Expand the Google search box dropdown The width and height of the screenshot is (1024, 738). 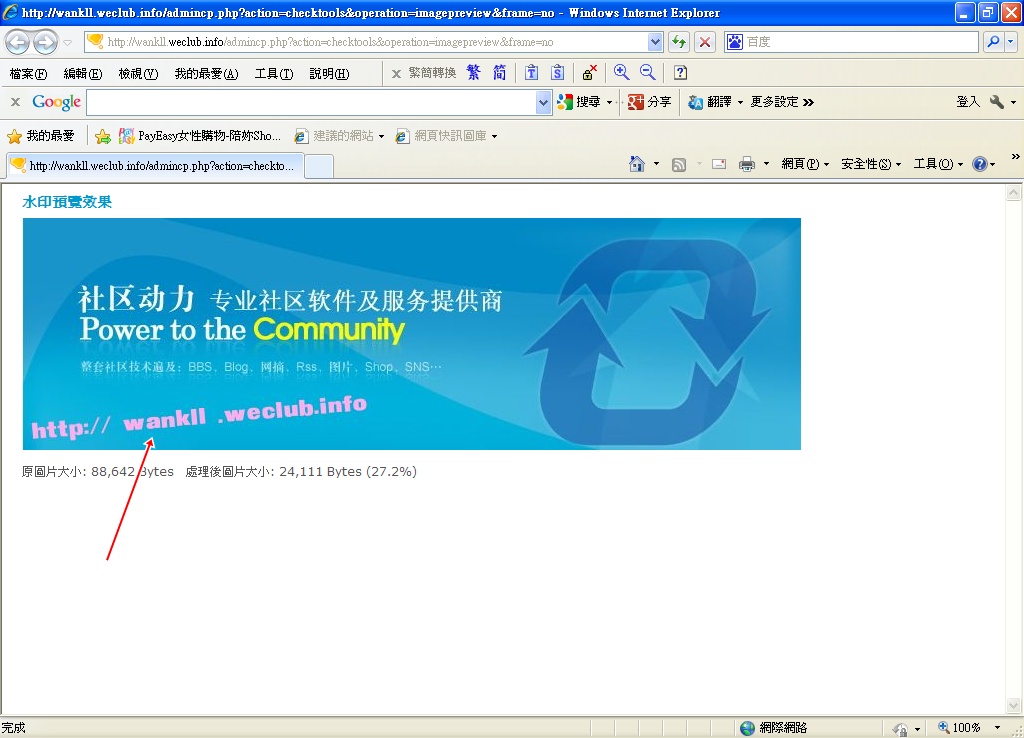pos(543,102)
